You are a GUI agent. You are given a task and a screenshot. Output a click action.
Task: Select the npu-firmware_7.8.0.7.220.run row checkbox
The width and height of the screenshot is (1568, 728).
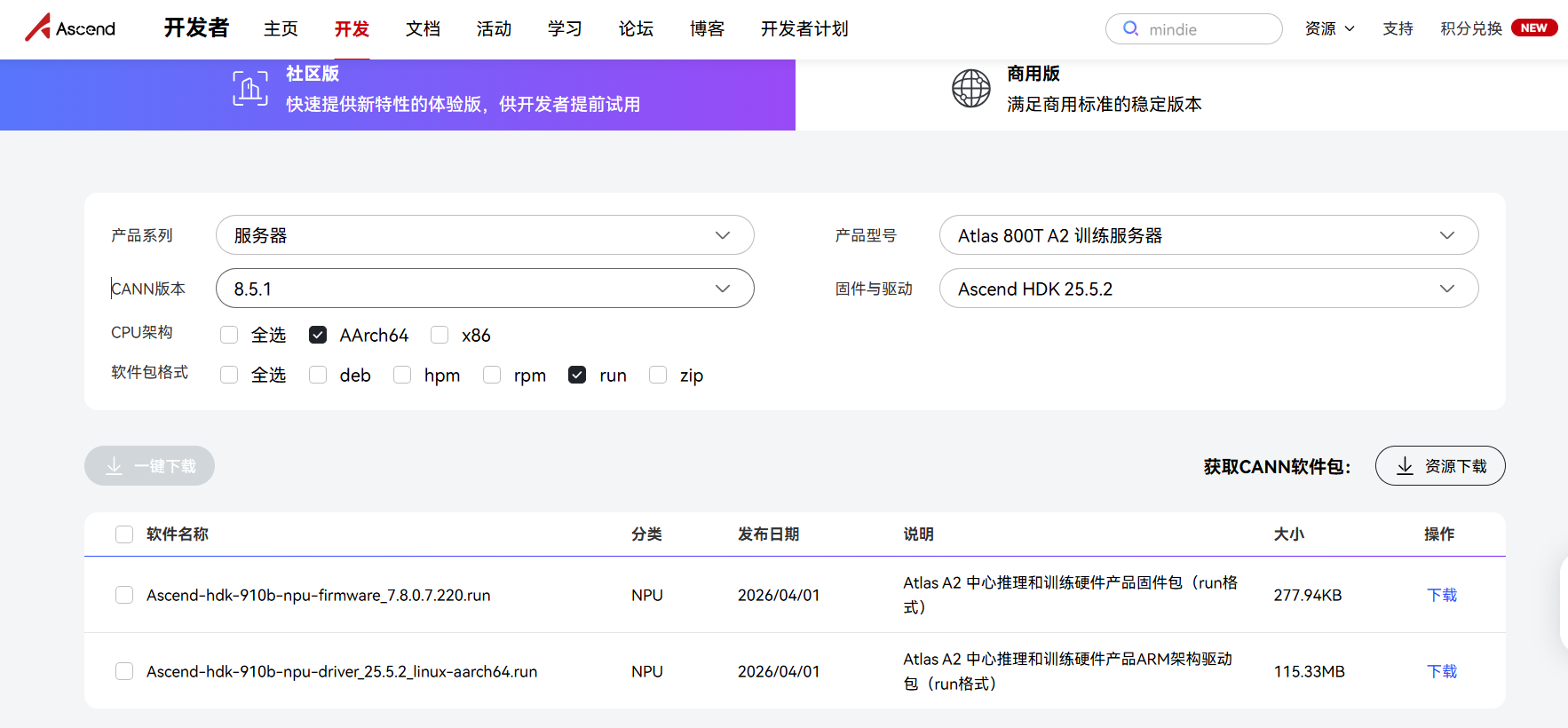tap(124, 595)
